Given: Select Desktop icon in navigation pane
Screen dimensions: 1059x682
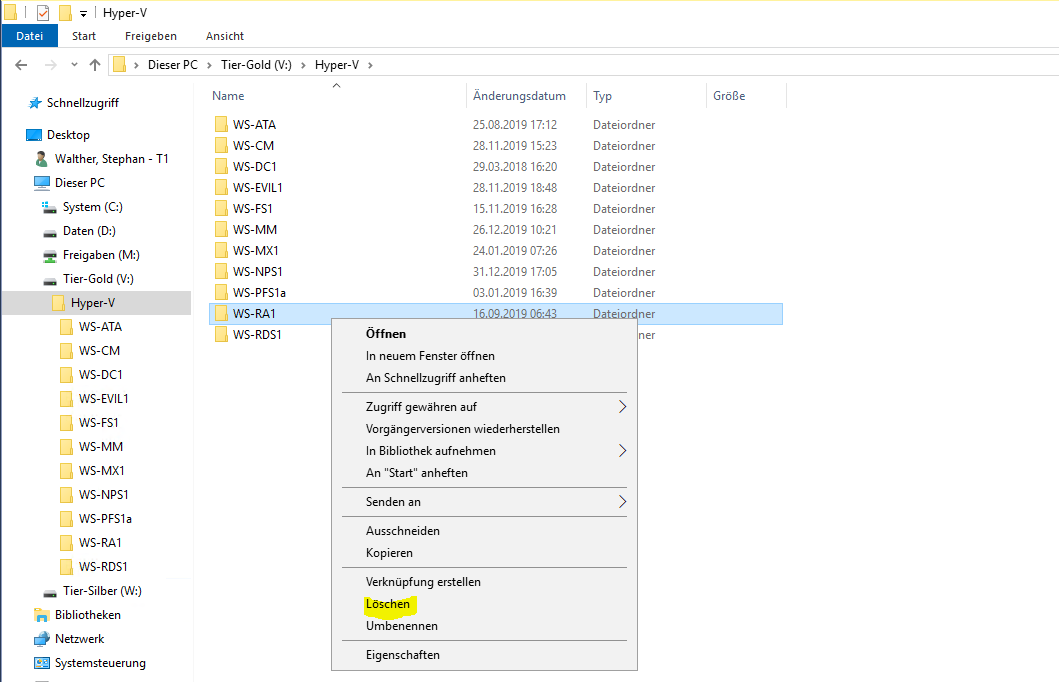Looking at the screenshot, I should click(34, 135).
